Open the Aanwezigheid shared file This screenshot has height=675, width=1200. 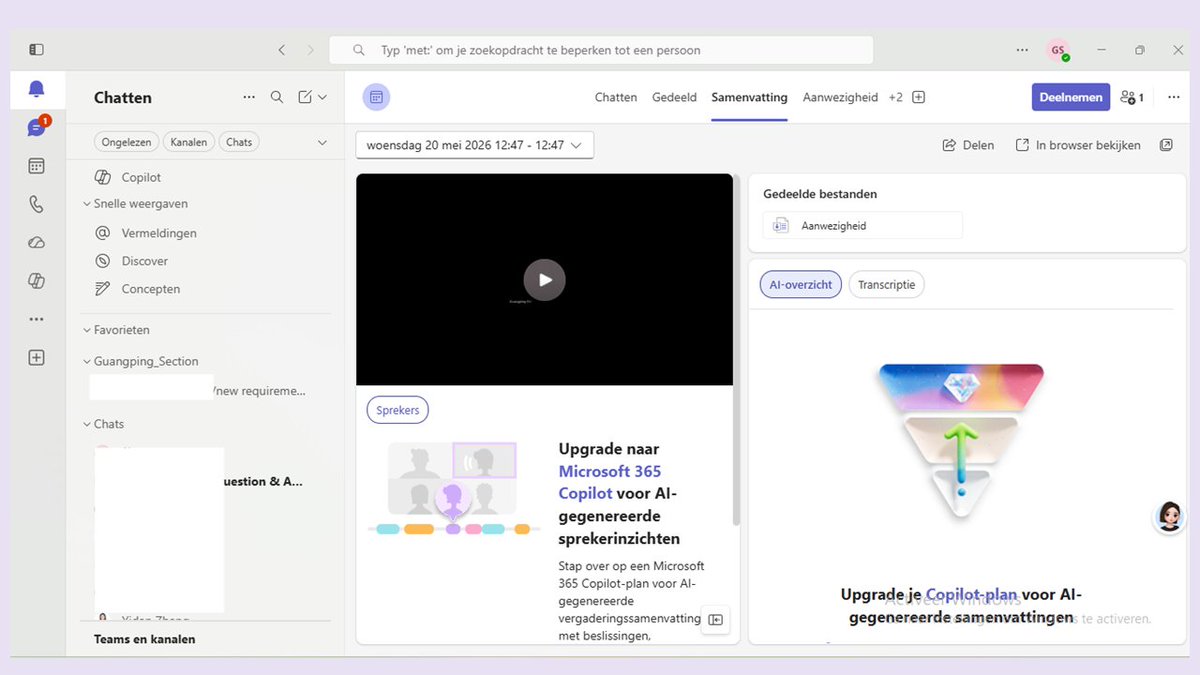click(863, 226)
